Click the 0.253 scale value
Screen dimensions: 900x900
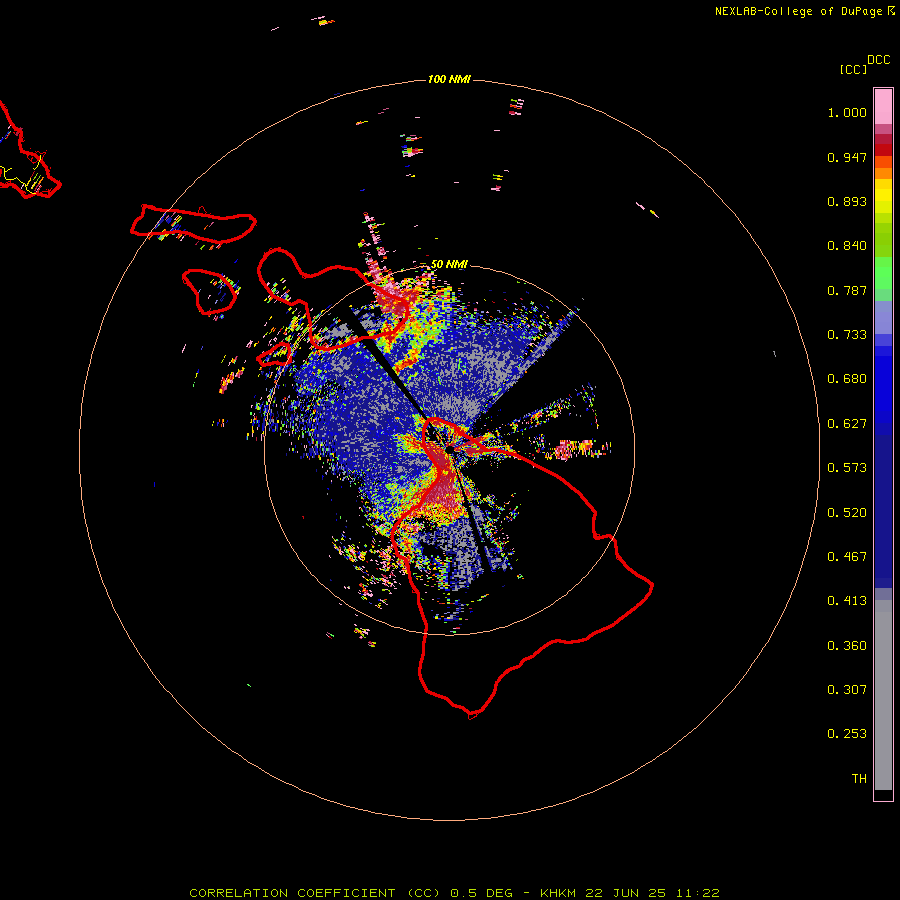pyautogui.click(x=847, y=734)
